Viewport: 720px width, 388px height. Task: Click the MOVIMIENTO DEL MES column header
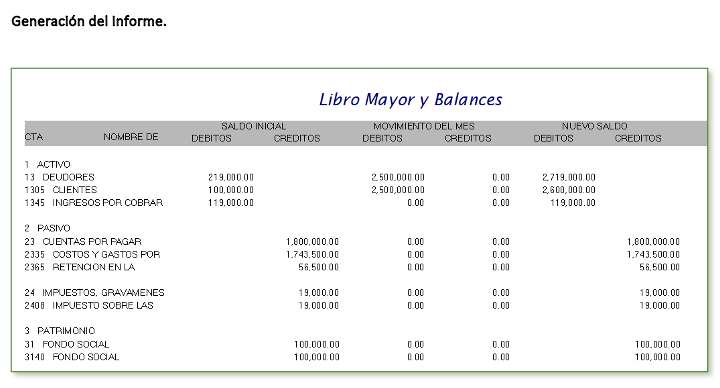423,126
